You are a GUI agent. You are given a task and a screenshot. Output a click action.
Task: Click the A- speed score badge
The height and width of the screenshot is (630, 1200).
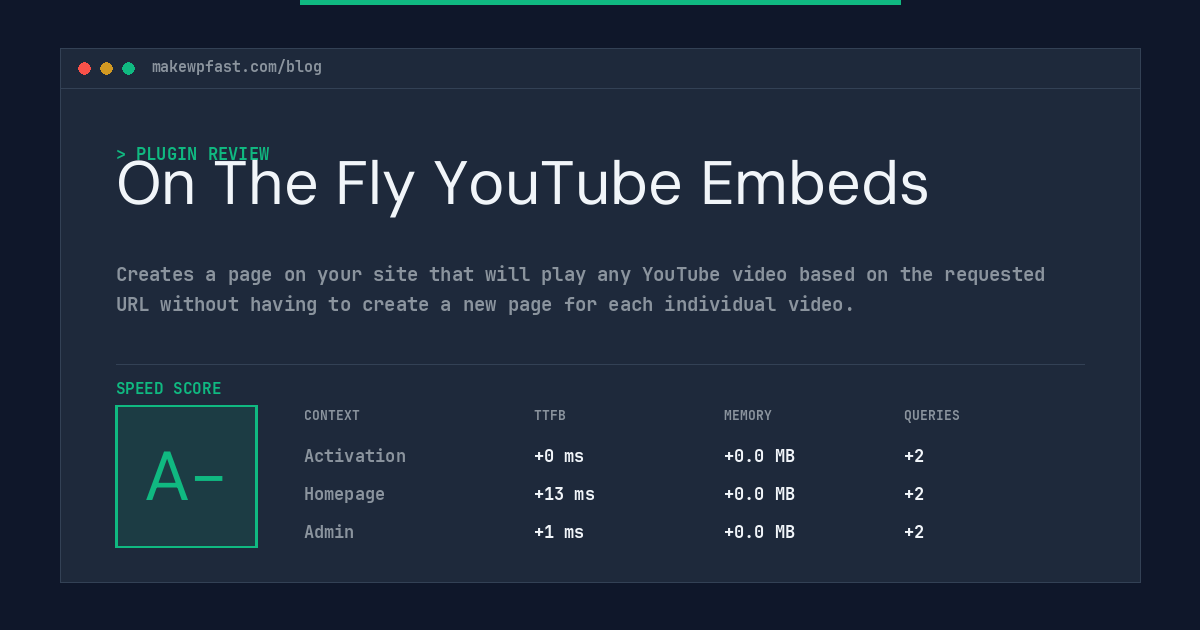point(186,476)
